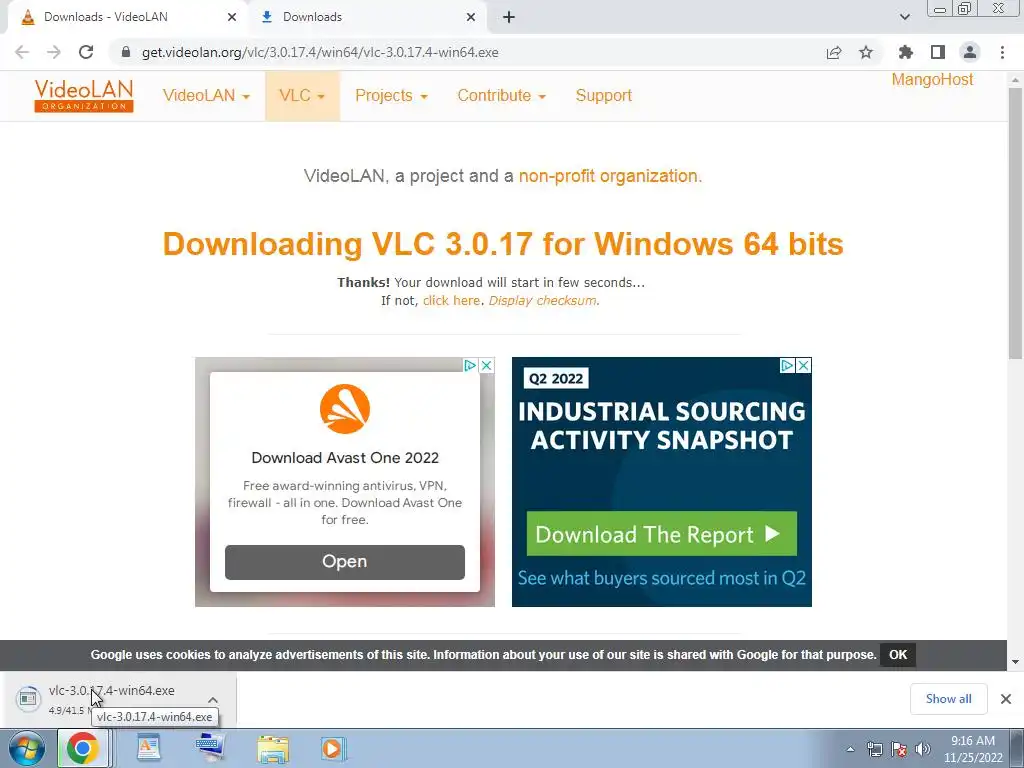
Task: Click the padlock site info icon
Action: pos(126,52)
